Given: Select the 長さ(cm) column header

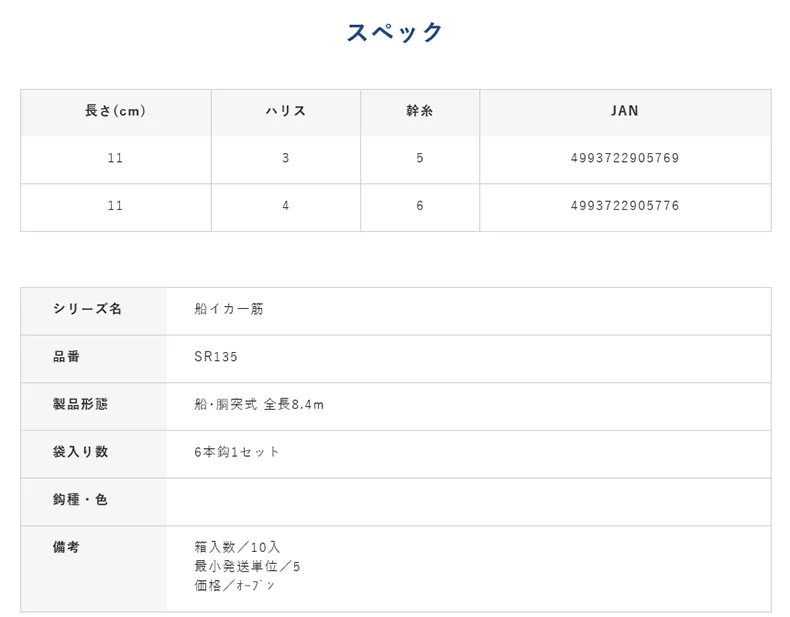Looking at the screenshot, I should pos(115,112).
